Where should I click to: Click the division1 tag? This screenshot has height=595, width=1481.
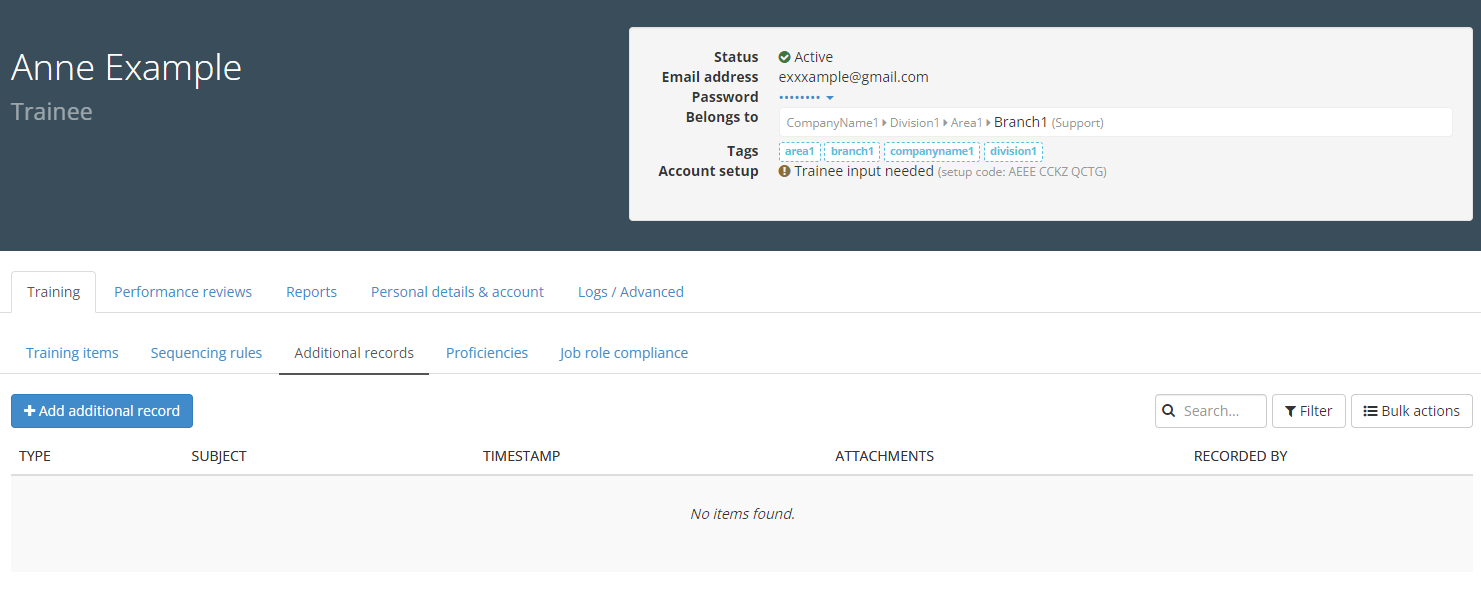pos(1013,152)
